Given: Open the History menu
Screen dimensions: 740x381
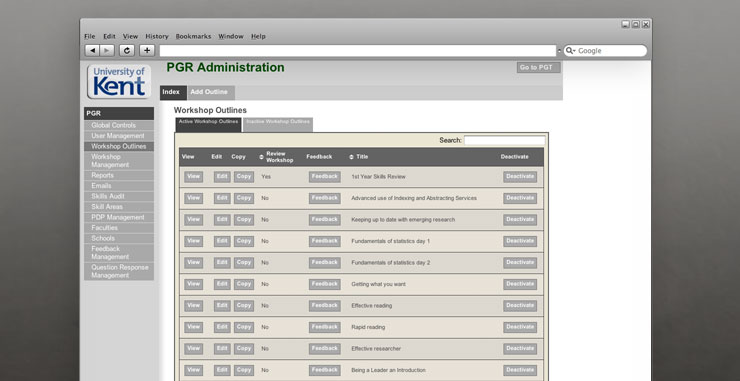Looking at the screenshot, I should coord(157,36).
